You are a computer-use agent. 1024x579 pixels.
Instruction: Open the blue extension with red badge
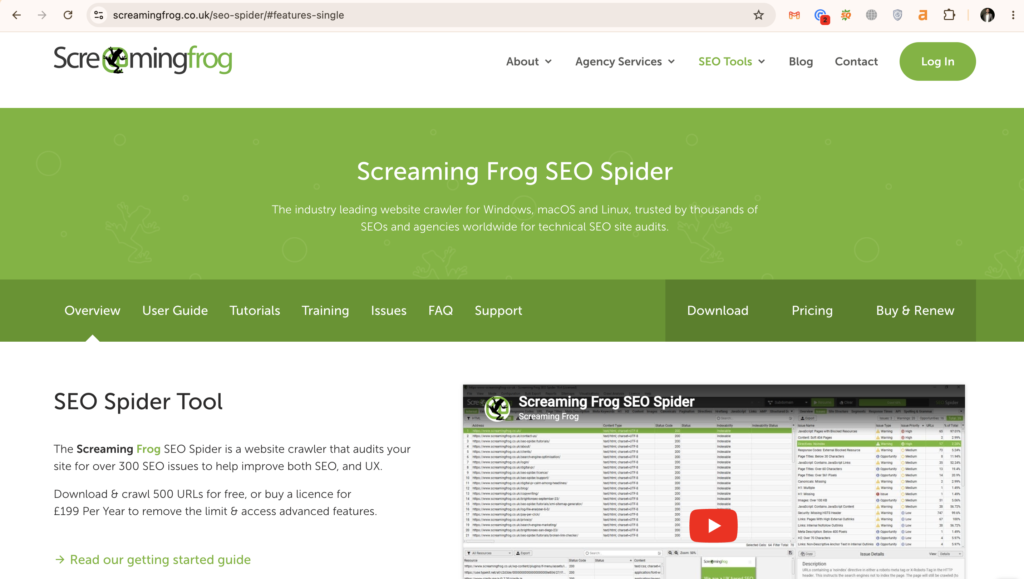pyautogui.click(x=821, y=16)
